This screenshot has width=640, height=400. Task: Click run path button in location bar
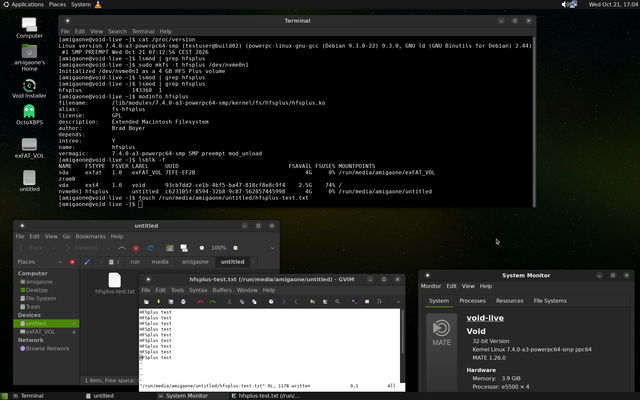135,262
